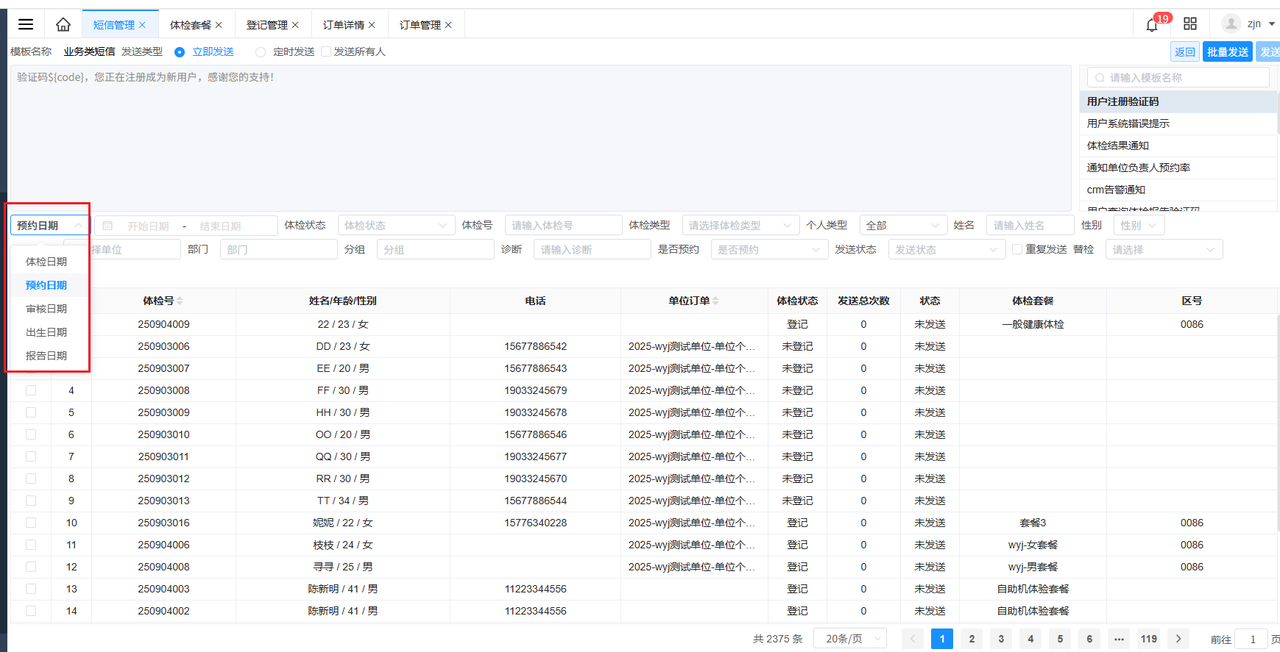1280x652 pixels.
Task: Open notifications bell with 19 badge
Action: 1152,25
